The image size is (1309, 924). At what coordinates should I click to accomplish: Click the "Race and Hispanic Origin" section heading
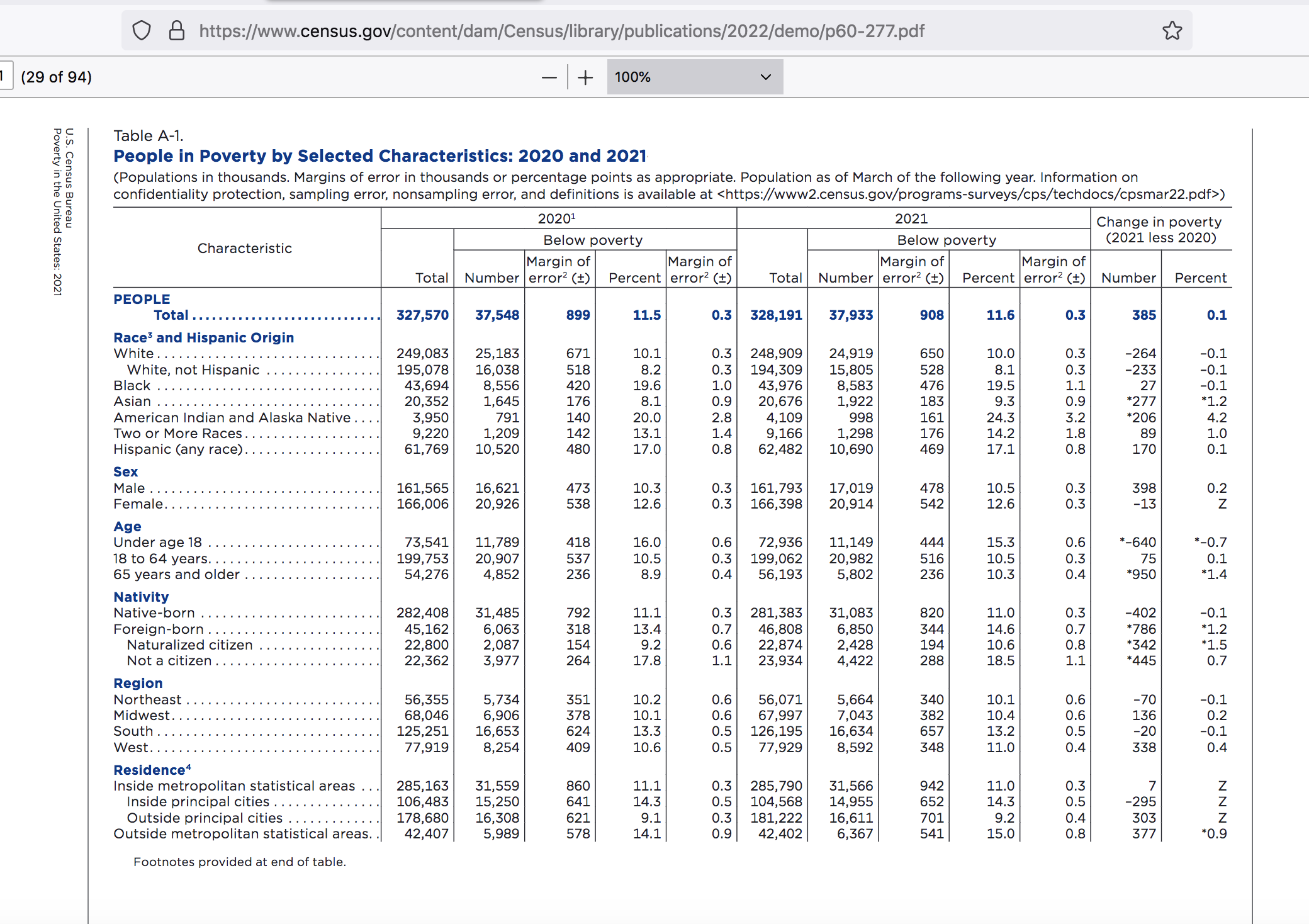click(203, 338)
